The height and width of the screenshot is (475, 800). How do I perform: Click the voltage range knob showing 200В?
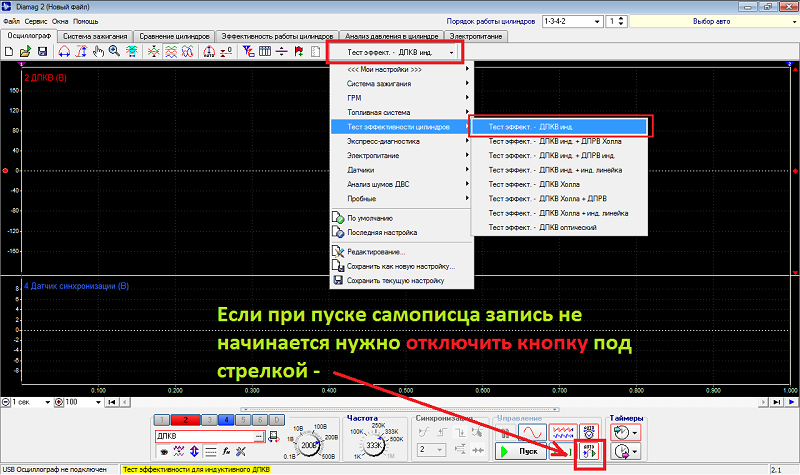click(x=309, y=445)
